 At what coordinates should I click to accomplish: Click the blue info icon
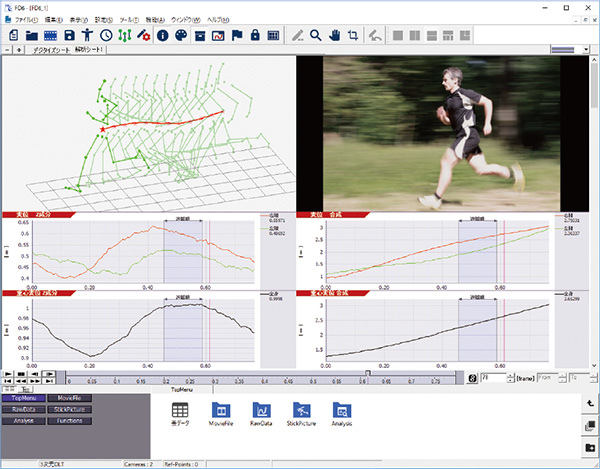(x=163, y=36)
